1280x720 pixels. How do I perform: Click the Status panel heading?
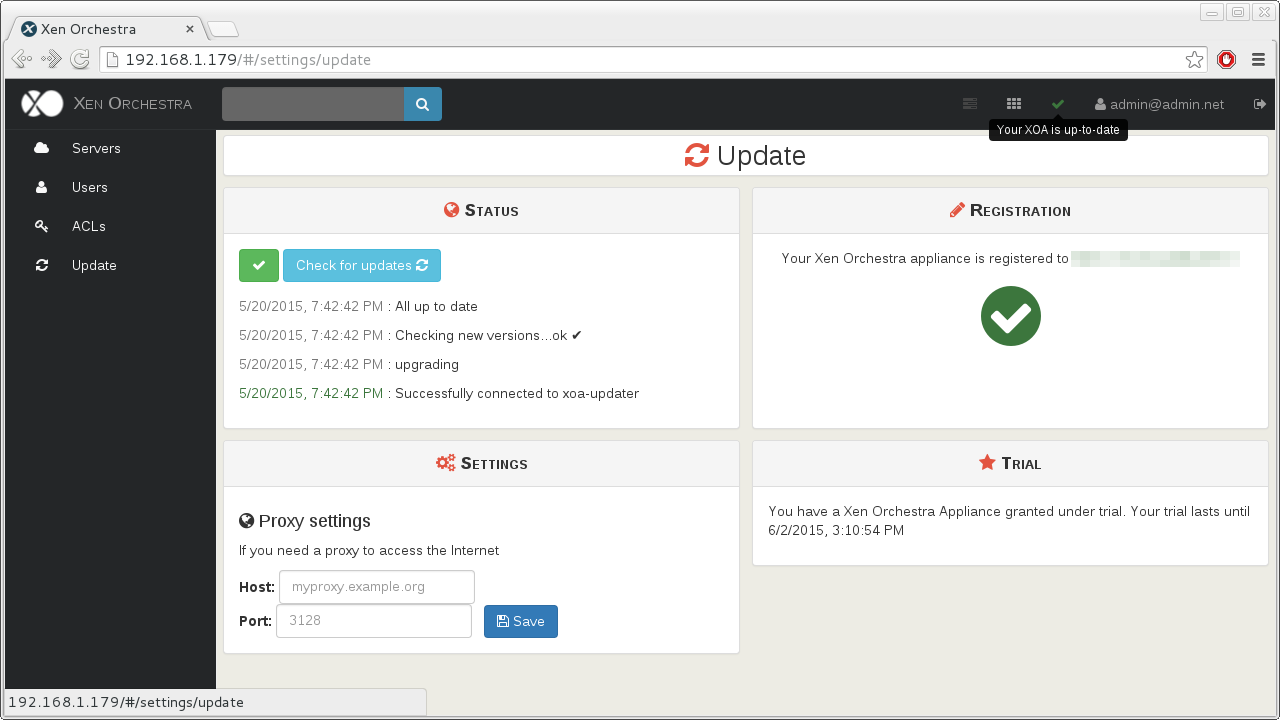(481, 211)
